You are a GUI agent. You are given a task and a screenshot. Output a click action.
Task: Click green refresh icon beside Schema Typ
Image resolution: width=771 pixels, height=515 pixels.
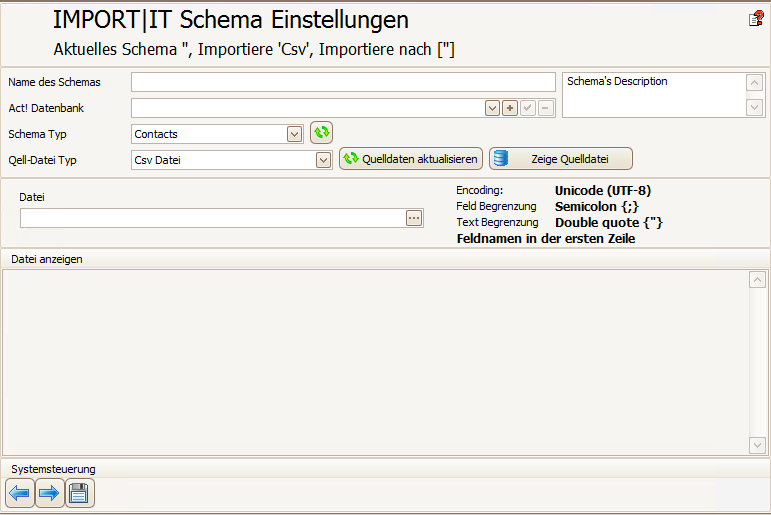322,133
